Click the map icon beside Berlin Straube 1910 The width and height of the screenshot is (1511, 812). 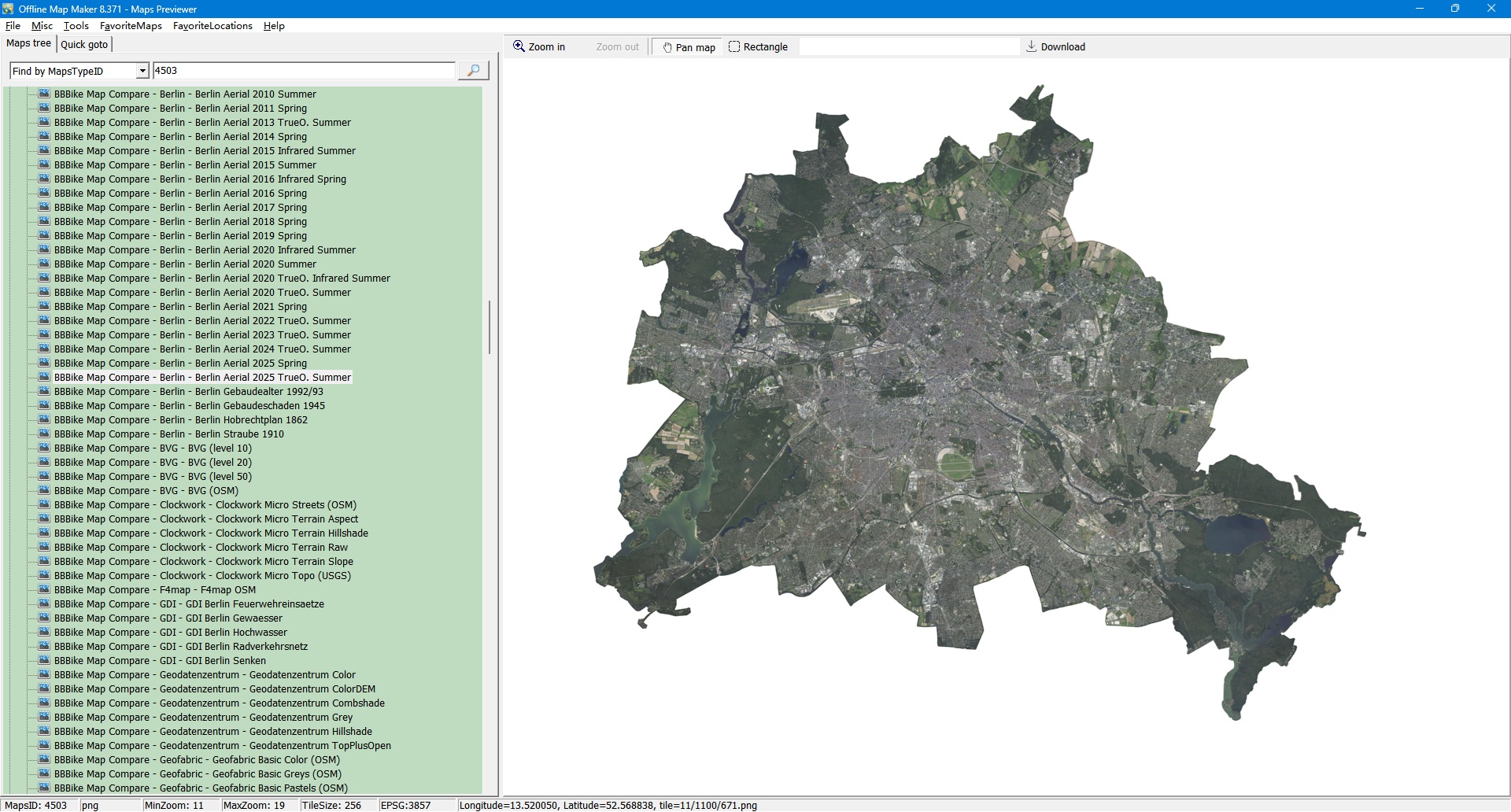pyautogui.click(x=44, y=434)
